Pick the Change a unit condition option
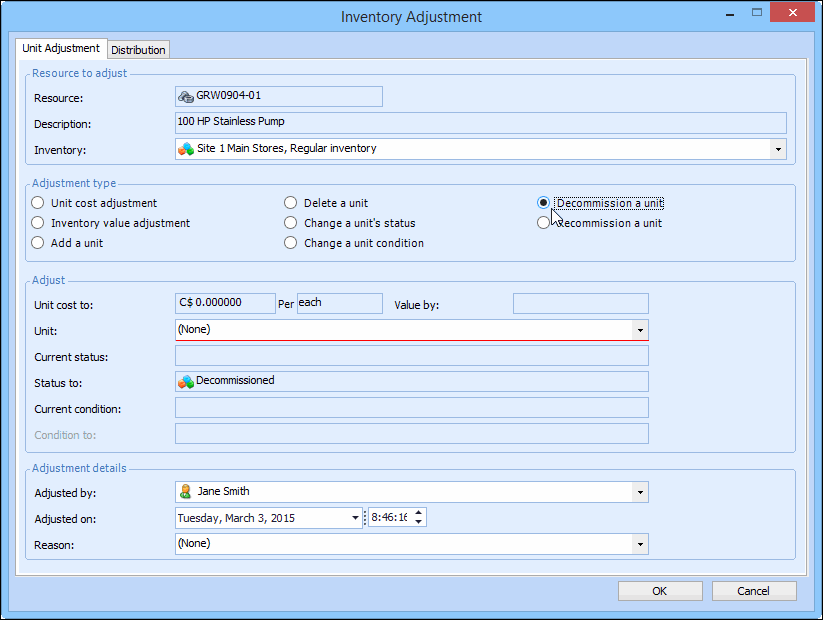Viewport: 823px width, 620px height. [291, 243]
